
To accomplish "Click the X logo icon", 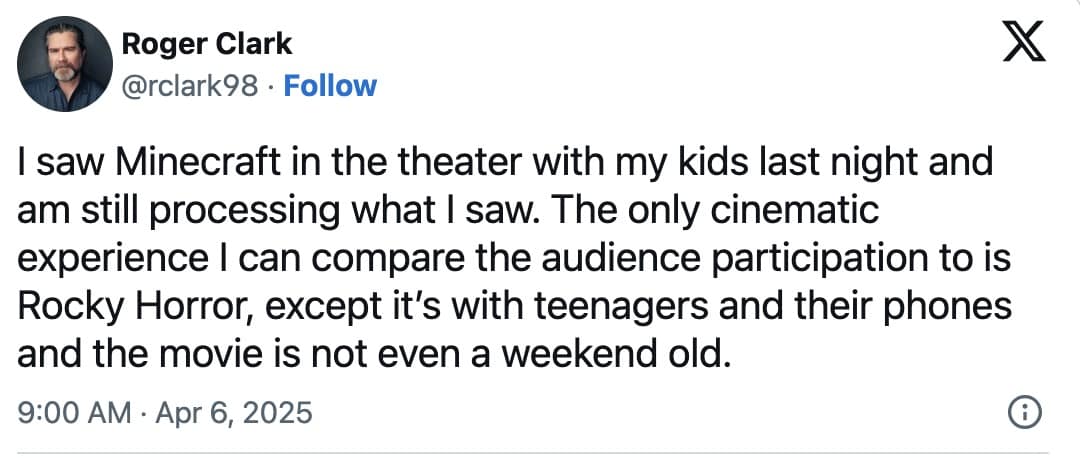I will click(x=1023, y=46).
